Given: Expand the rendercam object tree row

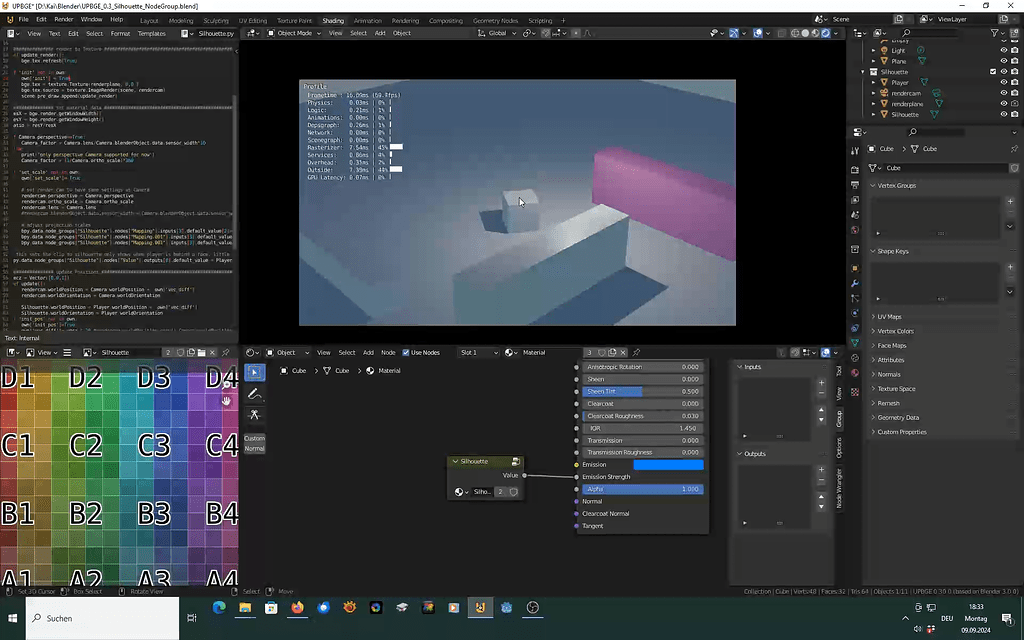Looking at the screenshot, I should tap(874, 93).
